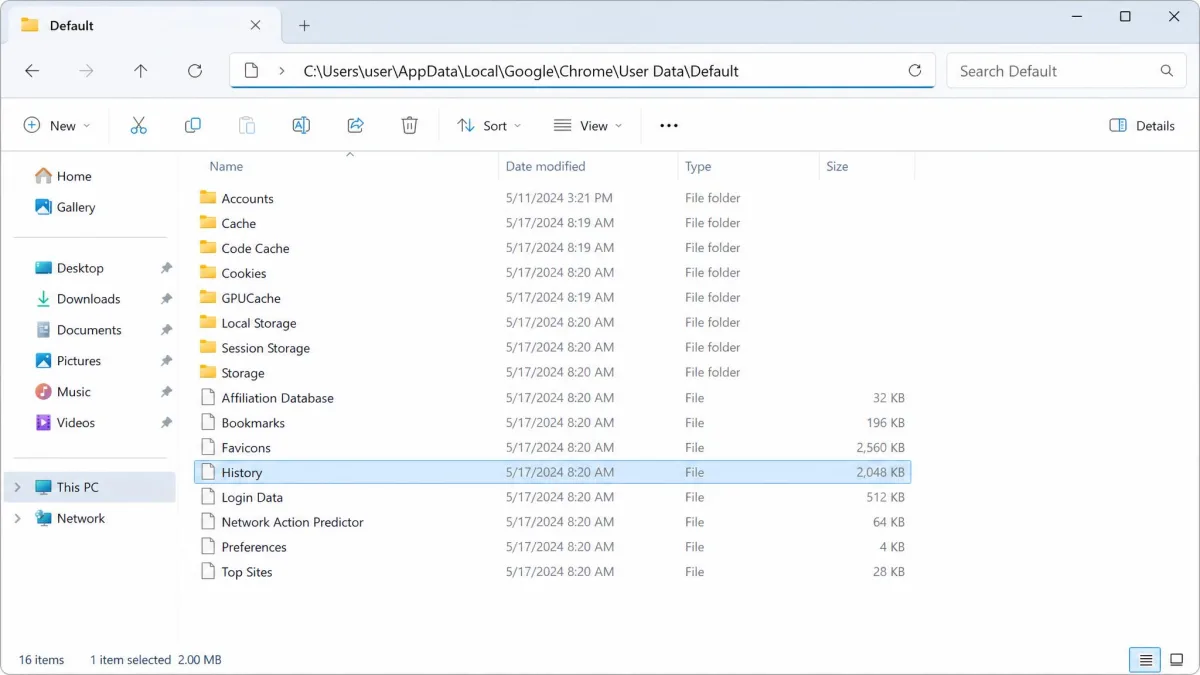
Task: Unpin Pictures using its pin icon
Action: (166, 361)
